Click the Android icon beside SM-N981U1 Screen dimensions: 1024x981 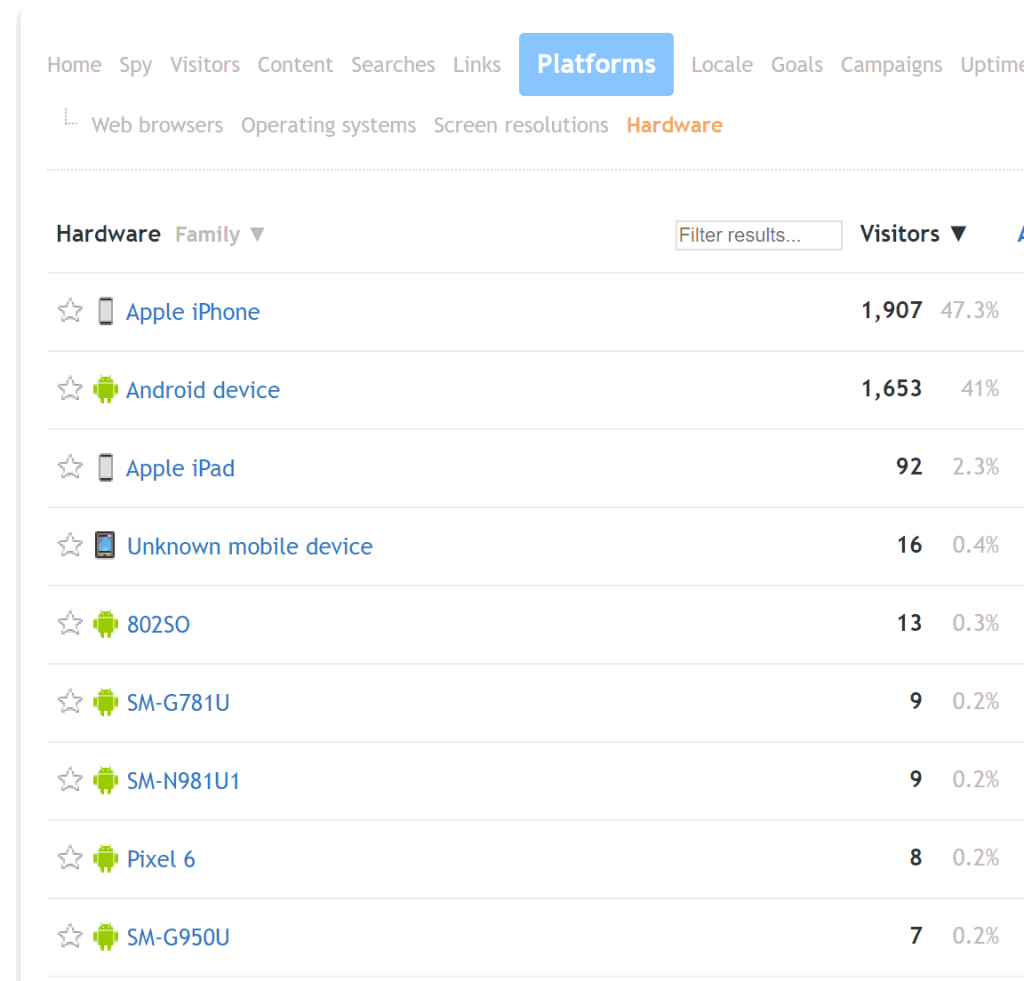[x=105, y=780]
